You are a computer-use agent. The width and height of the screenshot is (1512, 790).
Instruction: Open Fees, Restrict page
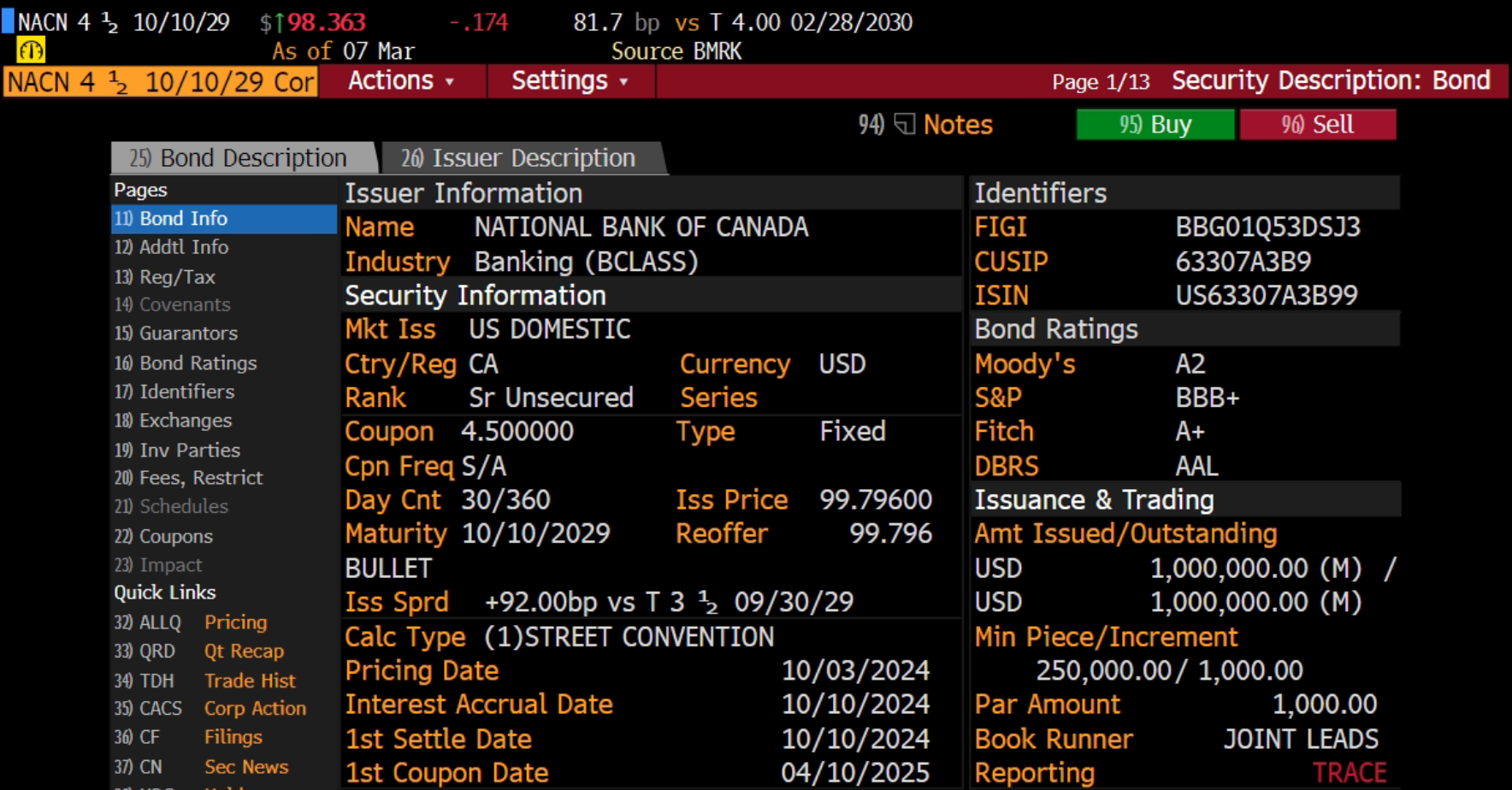(x=189, y=478)
